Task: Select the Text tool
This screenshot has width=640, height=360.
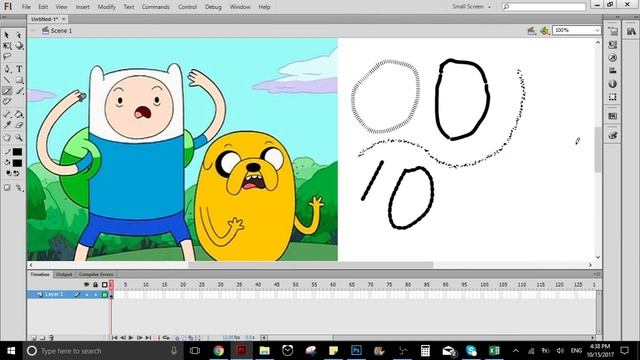Action: pyautogui.click(x=19, y=69)
